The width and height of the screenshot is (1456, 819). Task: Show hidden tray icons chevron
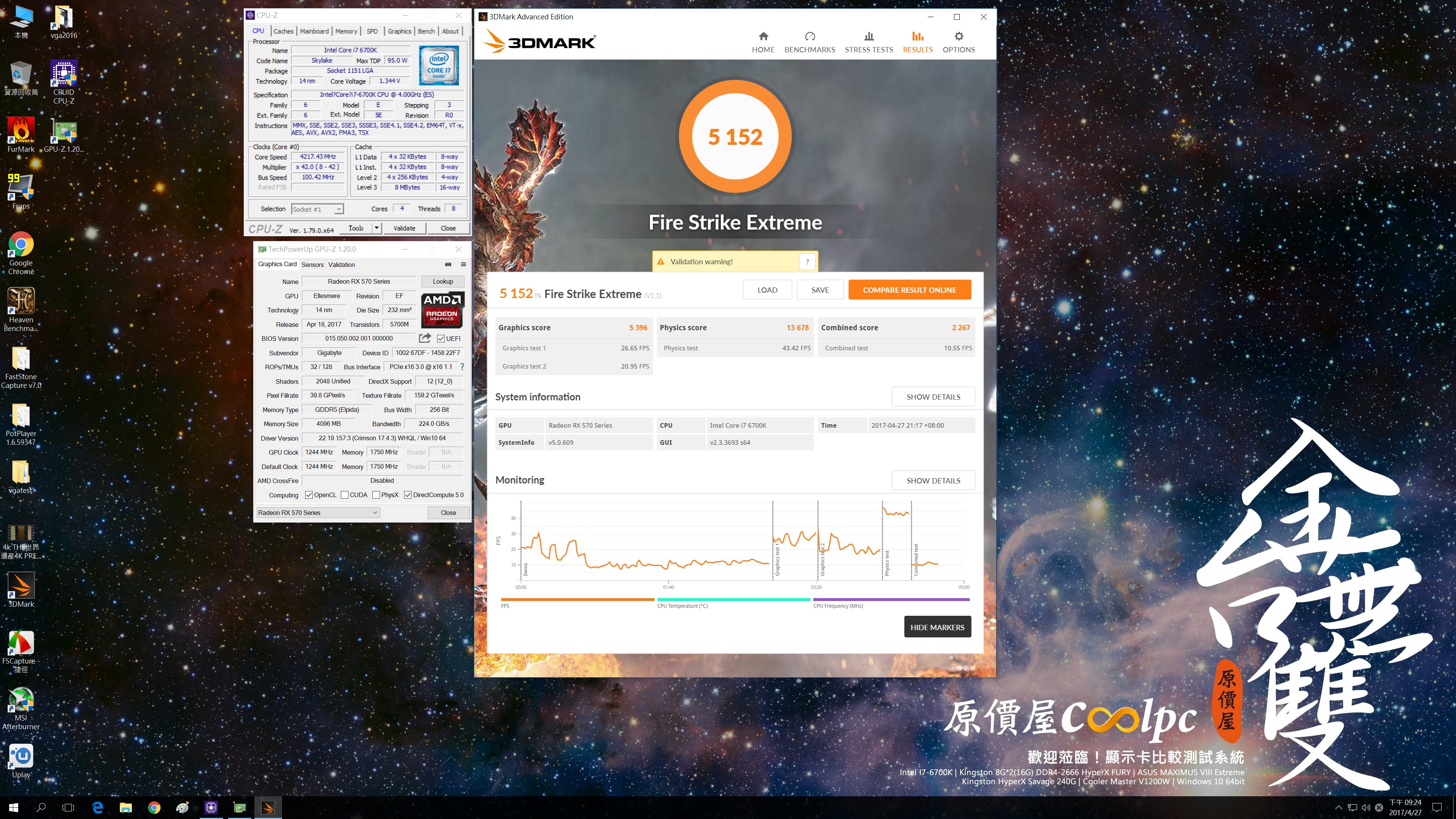pos(1338,808)
